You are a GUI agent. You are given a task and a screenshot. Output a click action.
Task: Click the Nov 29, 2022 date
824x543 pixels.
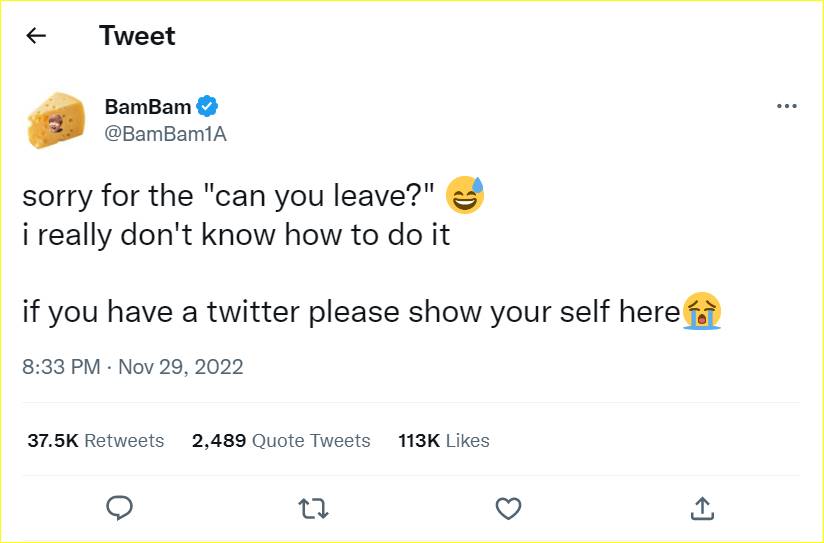[181, 367]
